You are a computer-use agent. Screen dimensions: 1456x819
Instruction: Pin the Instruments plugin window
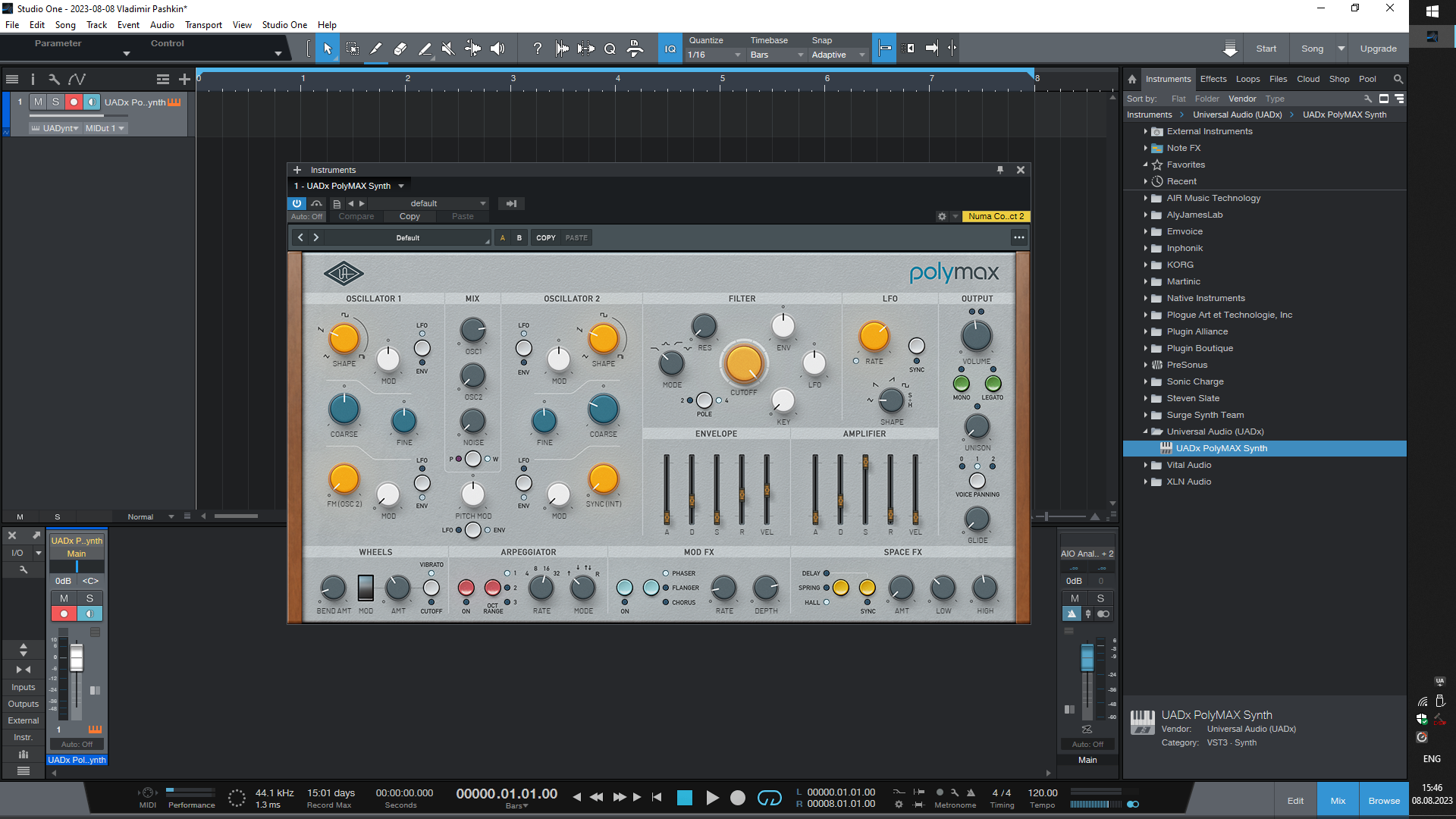1000,170
